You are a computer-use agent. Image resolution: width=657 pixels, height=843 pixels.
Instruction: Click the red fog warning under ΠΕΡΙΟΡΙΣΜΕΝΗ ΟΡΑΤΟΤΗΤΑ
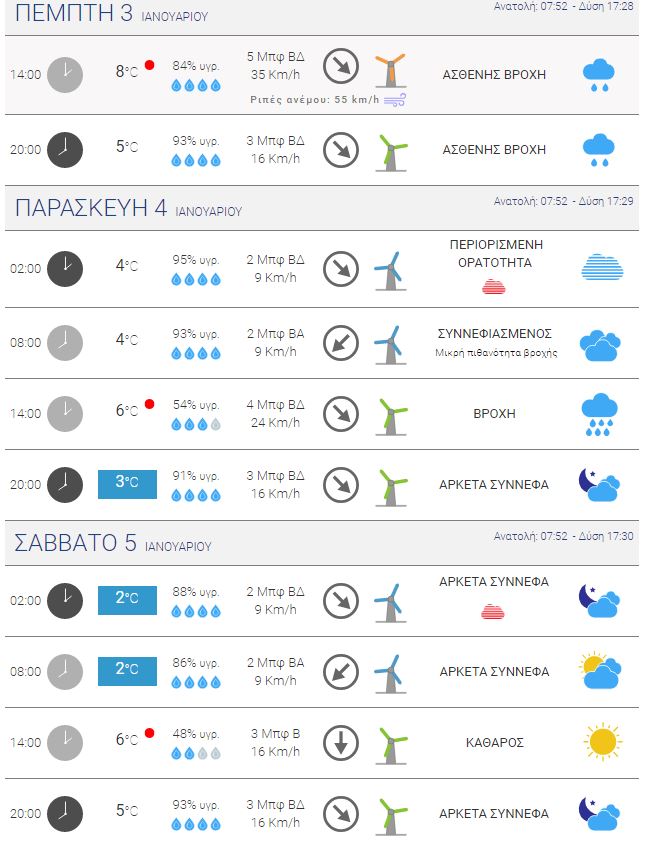(494, 287)
